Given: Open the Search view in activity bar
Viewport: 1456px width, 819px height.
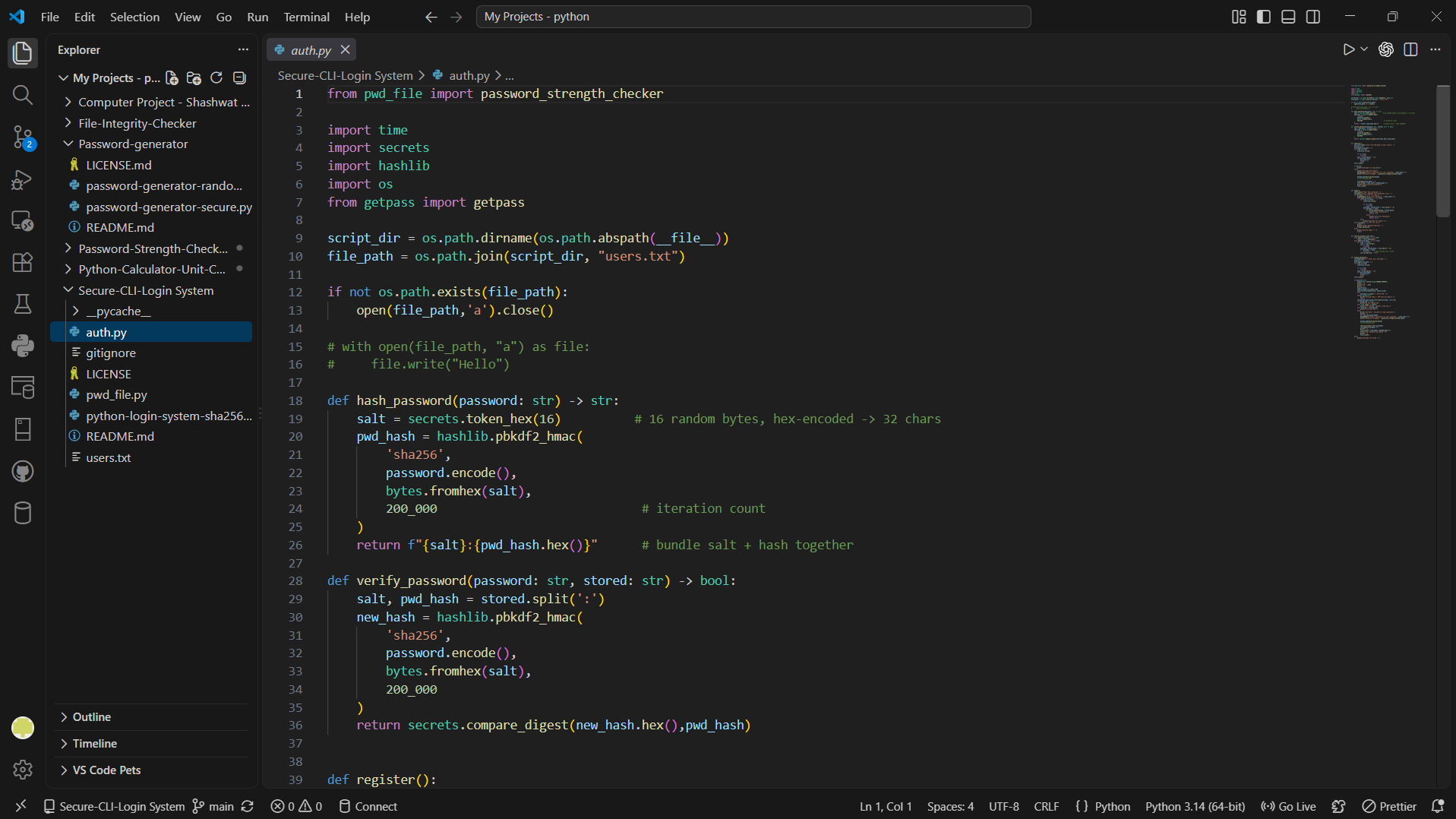Looking at the screenshot, I should pos(23,95).
